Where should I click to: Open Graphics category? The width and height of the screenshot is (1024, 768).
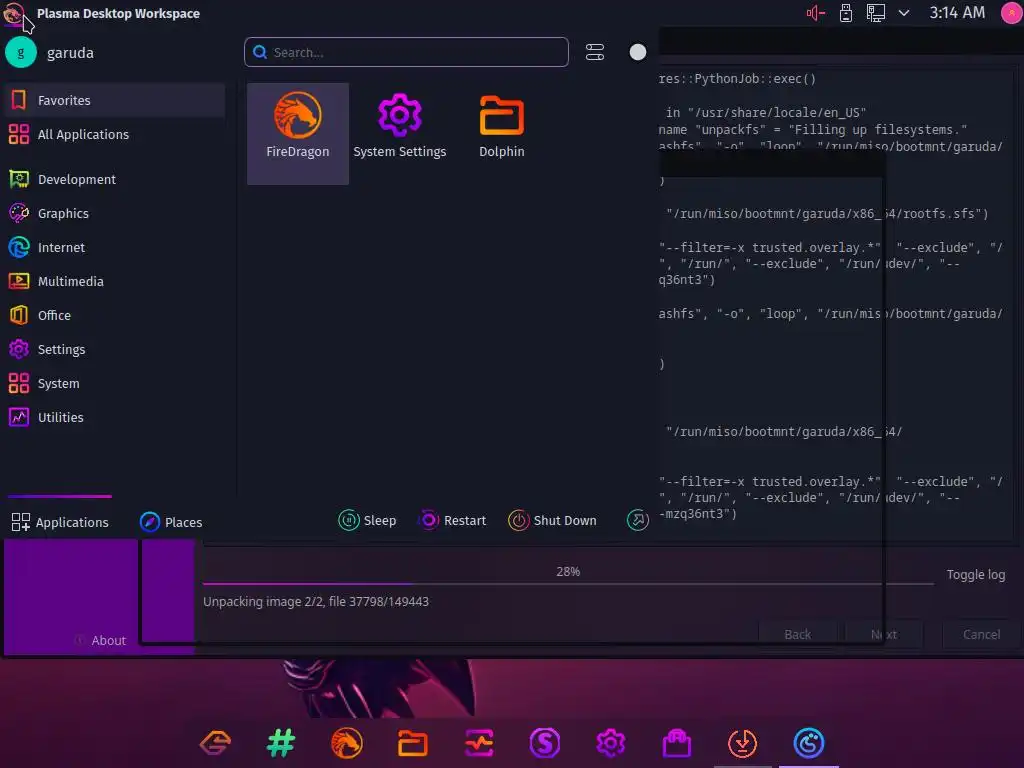[114, 213]
